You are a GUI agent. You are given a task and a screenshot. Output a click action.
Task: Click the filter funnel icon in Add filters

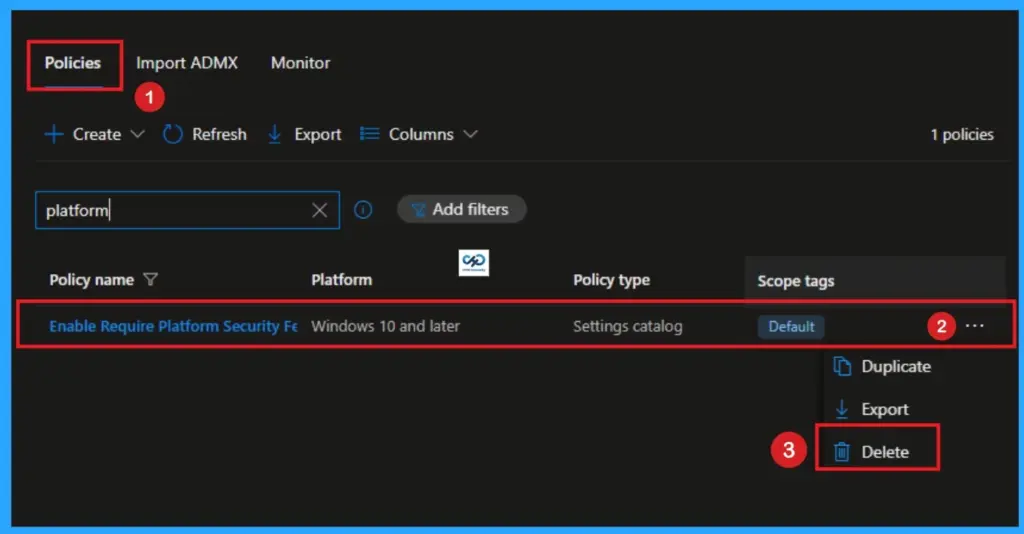(418, 210)
